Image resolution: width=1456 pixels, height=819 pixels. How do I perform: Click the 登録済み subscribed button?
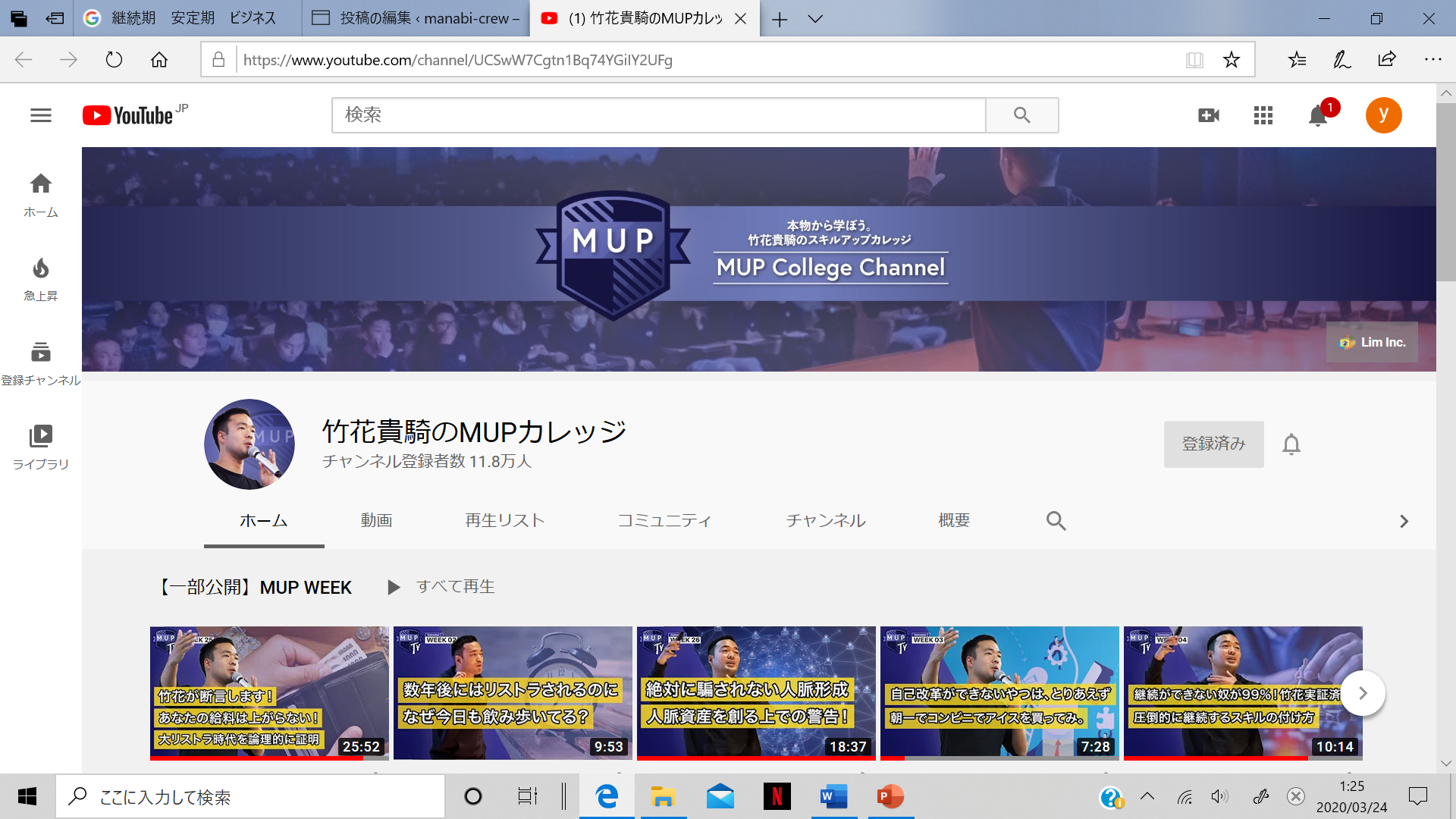point(1213,444)
